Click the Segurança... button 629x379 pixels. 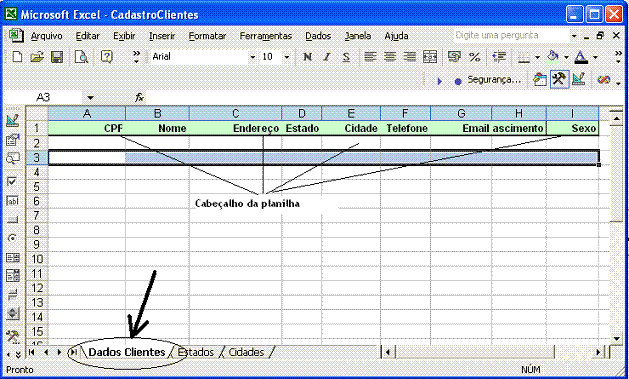click(x=494, y=79)
